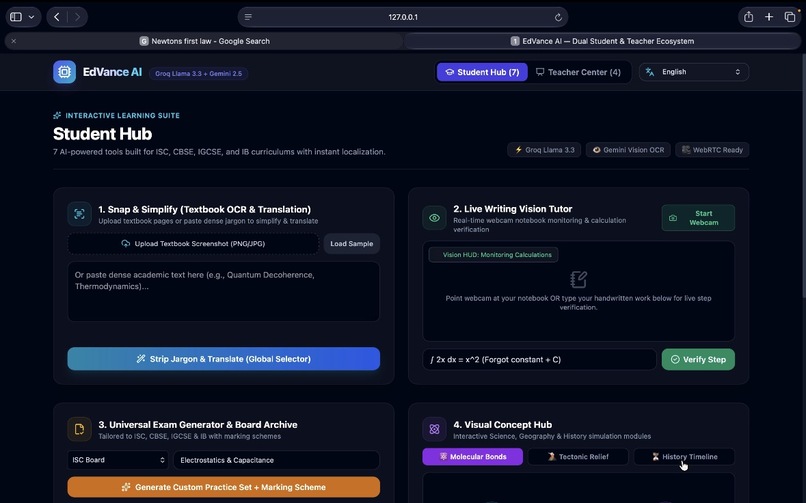Click the EdVance AI brand name
Image resolution: width=806 pixels, height=503 pixels.
(112, 72)
